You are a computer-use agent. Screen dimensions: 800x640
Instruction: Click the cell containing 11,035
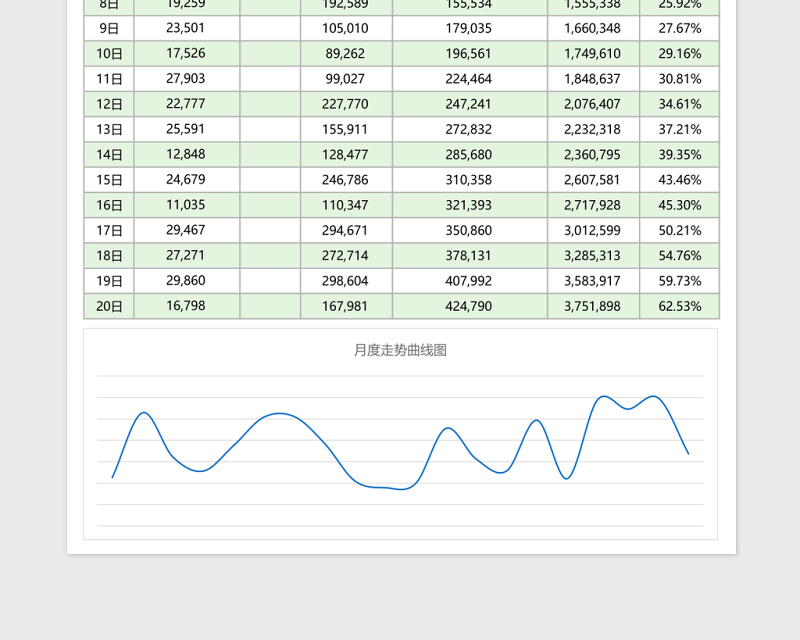187,205
